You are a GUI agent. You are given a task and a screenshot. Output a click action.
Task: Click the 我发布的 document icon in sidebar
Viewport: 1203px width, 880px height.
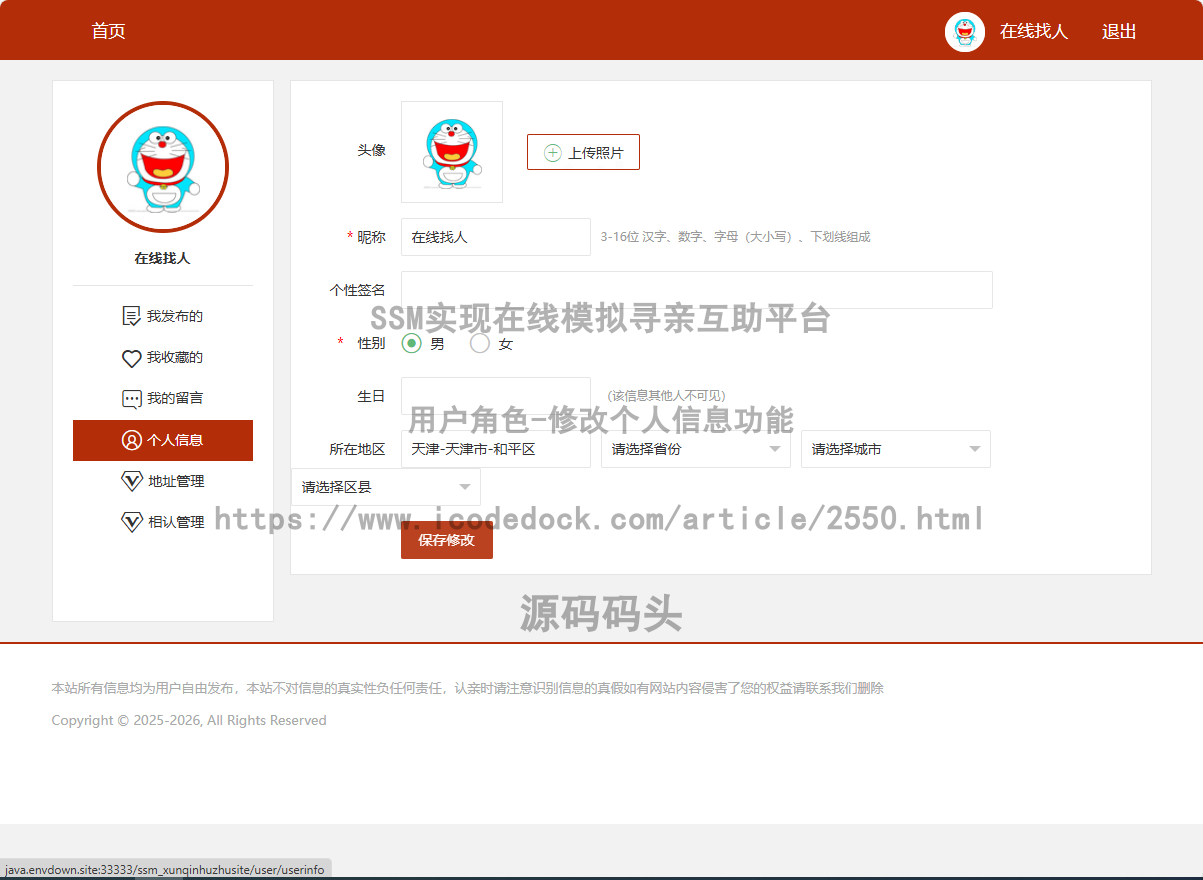pyautogui.click(x=131, y=316)
